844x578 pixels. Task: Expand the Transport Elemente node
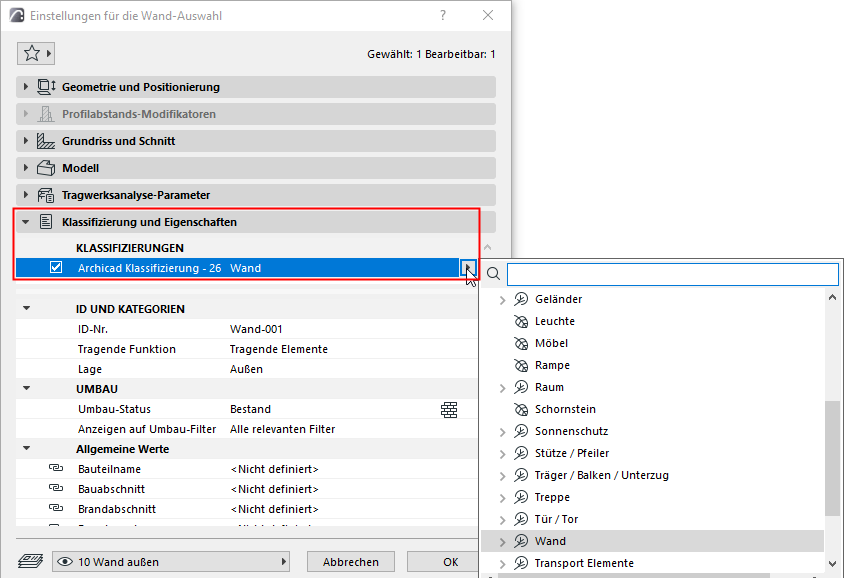point(502,564)
